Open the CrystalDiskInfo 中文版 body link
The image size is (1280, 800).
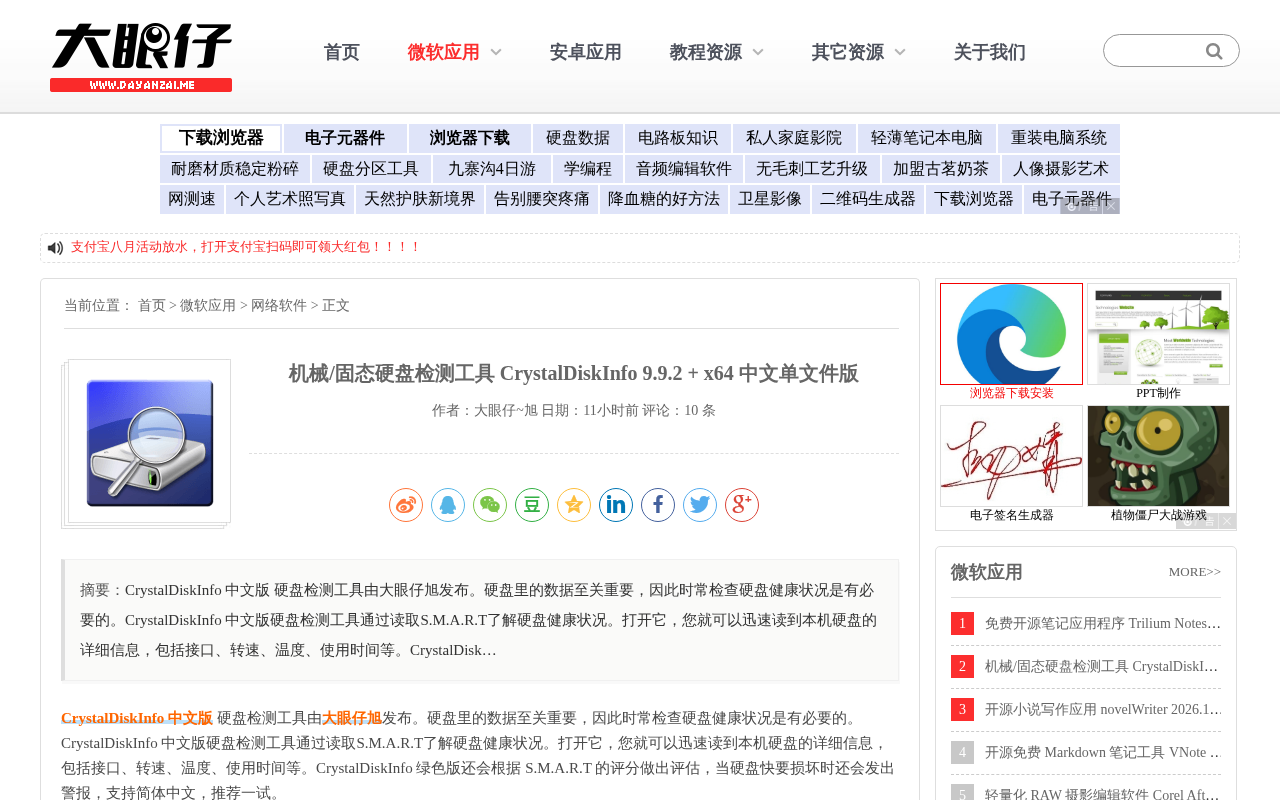point(137,718)
